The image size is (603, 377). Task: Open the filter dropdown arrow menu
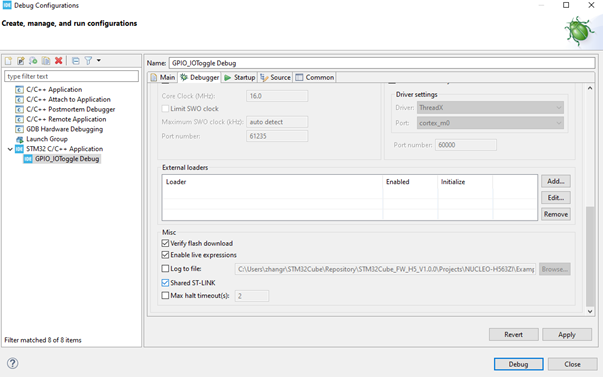(x=99, y=60)
